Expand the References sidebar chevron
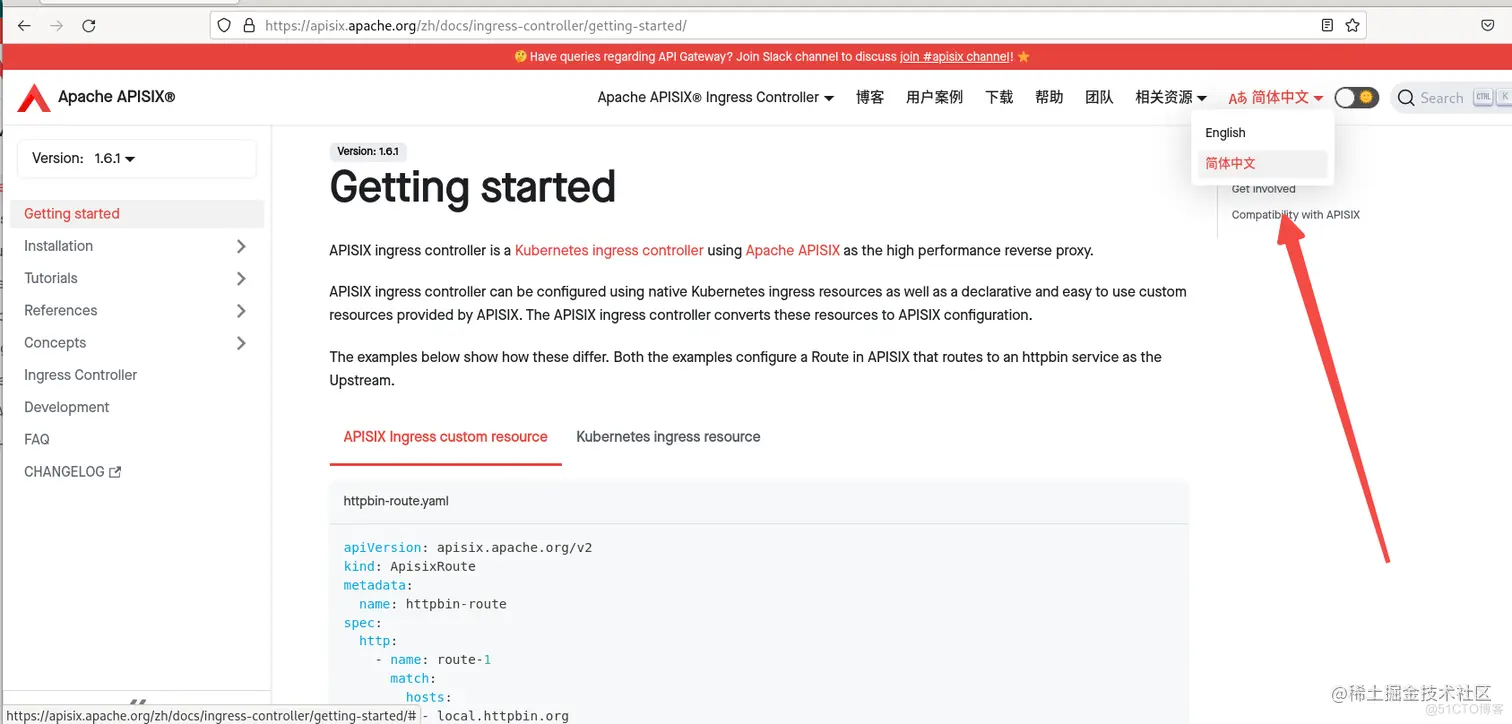Image resolution: width=1512 pixels, height=724 pixels. click(x=241, y=310)
